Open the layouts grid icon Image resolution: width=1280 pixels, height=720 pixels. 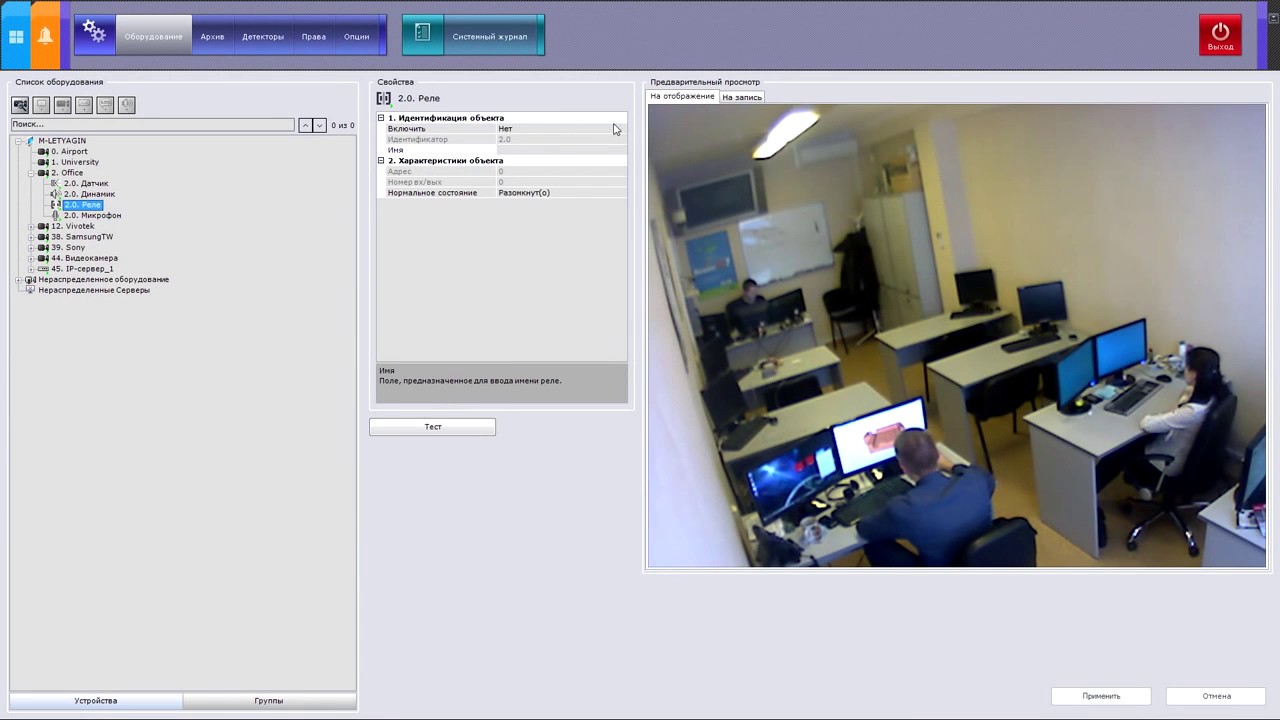16,37
